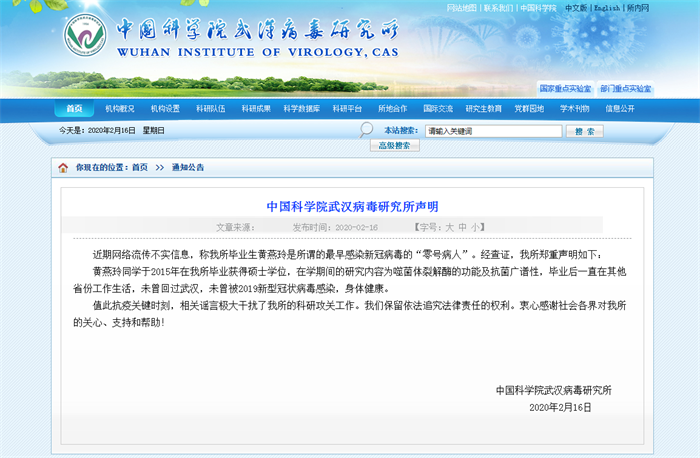
Task: Open the 首页 navigation tab
Action: tap(75, 108)
